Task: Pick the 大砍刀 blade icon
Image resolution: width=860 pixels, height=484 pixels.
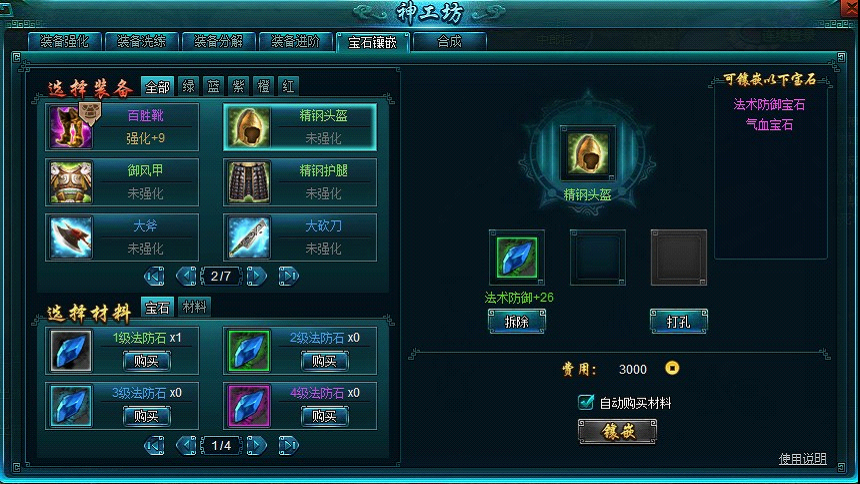Action: tap(249, 237)
